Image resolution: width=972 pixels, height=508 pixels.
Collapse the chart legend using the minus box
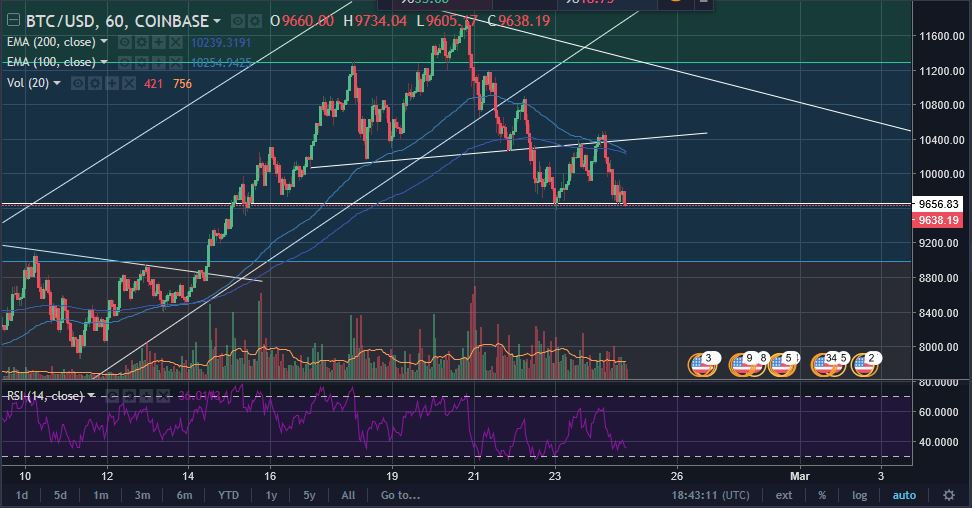13,20
